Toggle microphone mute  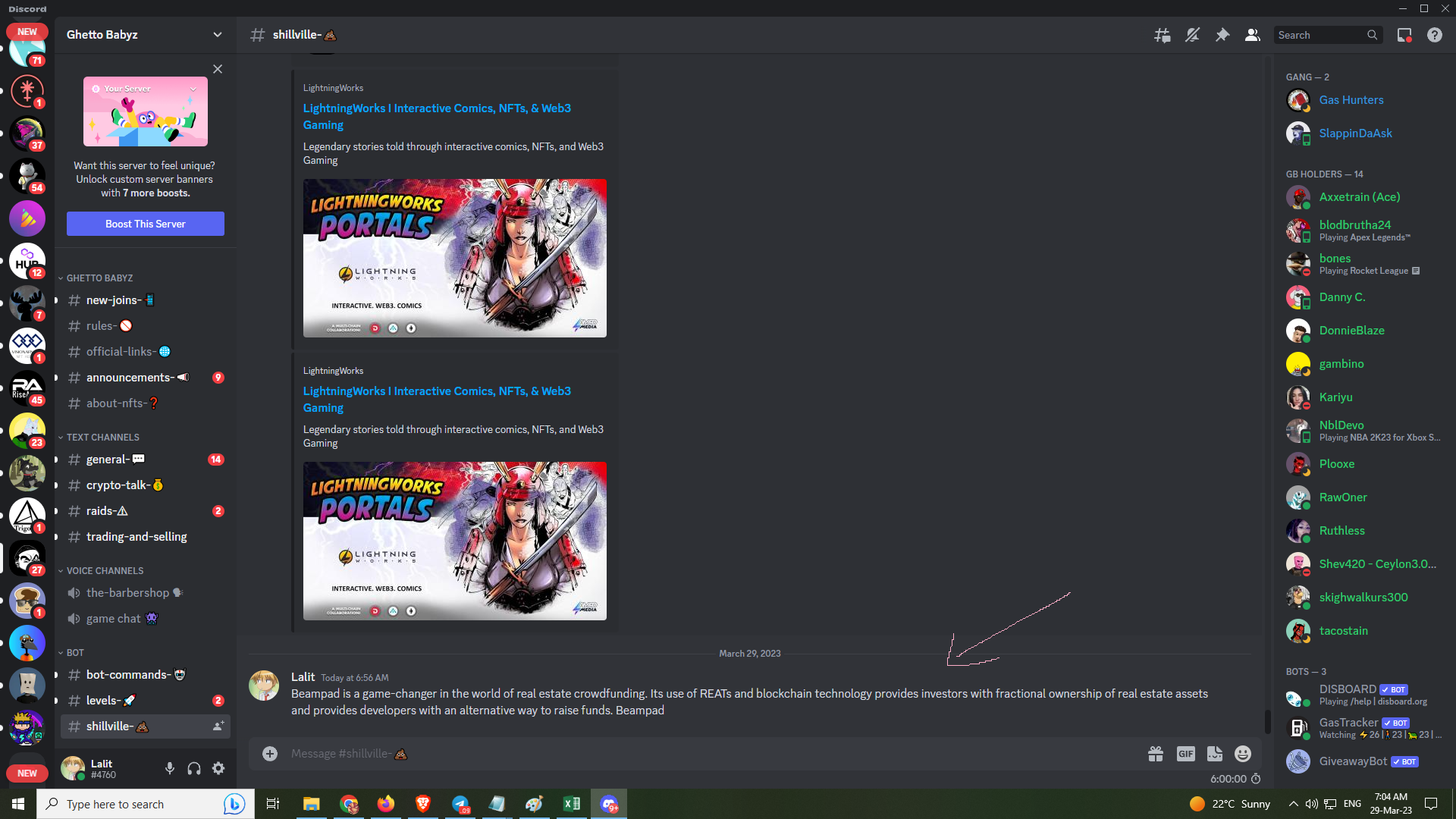tap(170, 769)
